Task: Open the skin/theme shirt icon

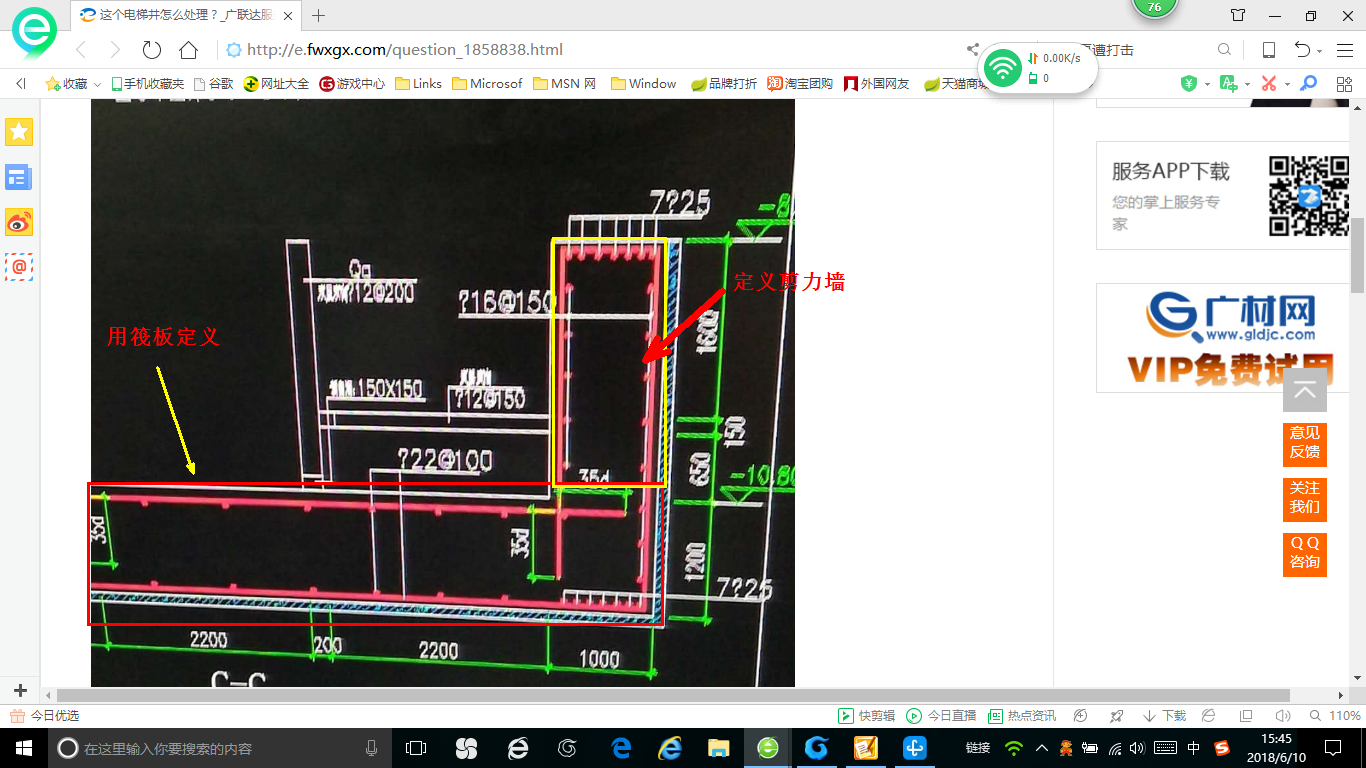Action: coord(1238,15)
